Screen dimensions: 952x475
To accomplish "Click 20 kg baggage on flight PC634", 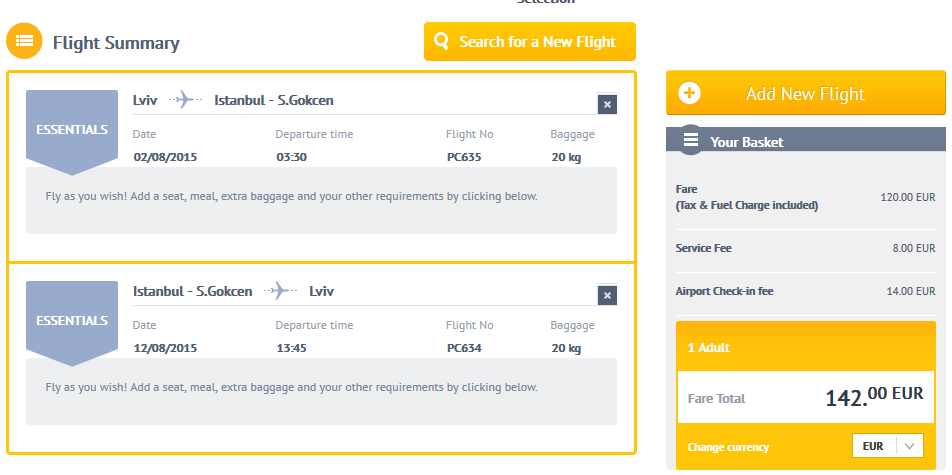I will [566, 348].
